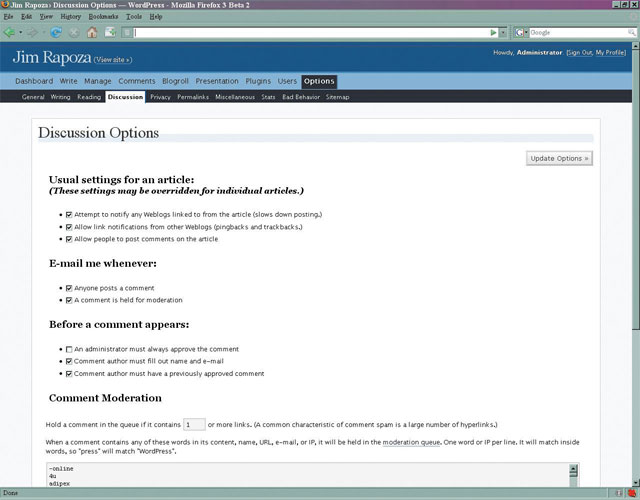The image size is (640, 500).
Task: Open the address bar history dropdown
Action: 503,33
